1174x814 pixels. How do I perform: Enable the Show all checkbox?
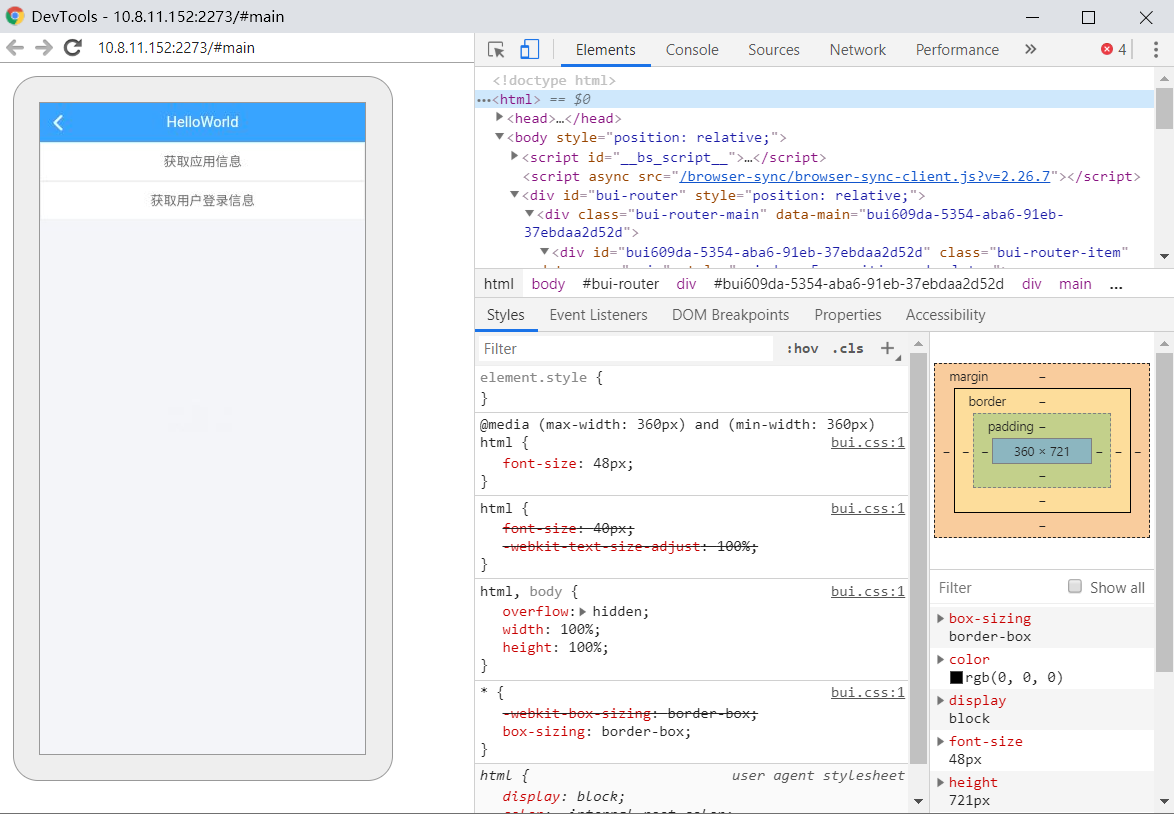click(x=1075, y=587)
